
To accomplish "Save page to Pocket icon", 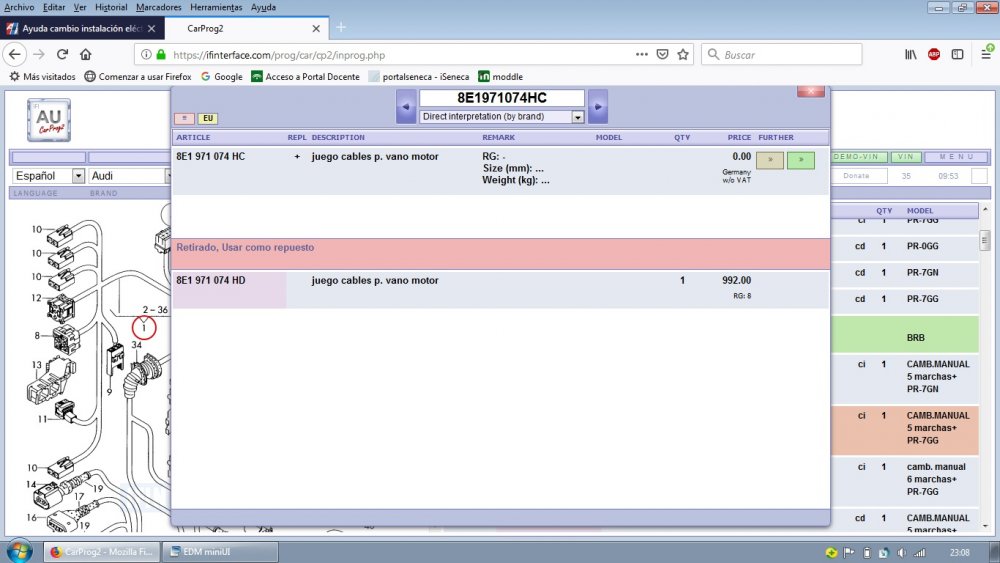I will (x=663, y=55).
